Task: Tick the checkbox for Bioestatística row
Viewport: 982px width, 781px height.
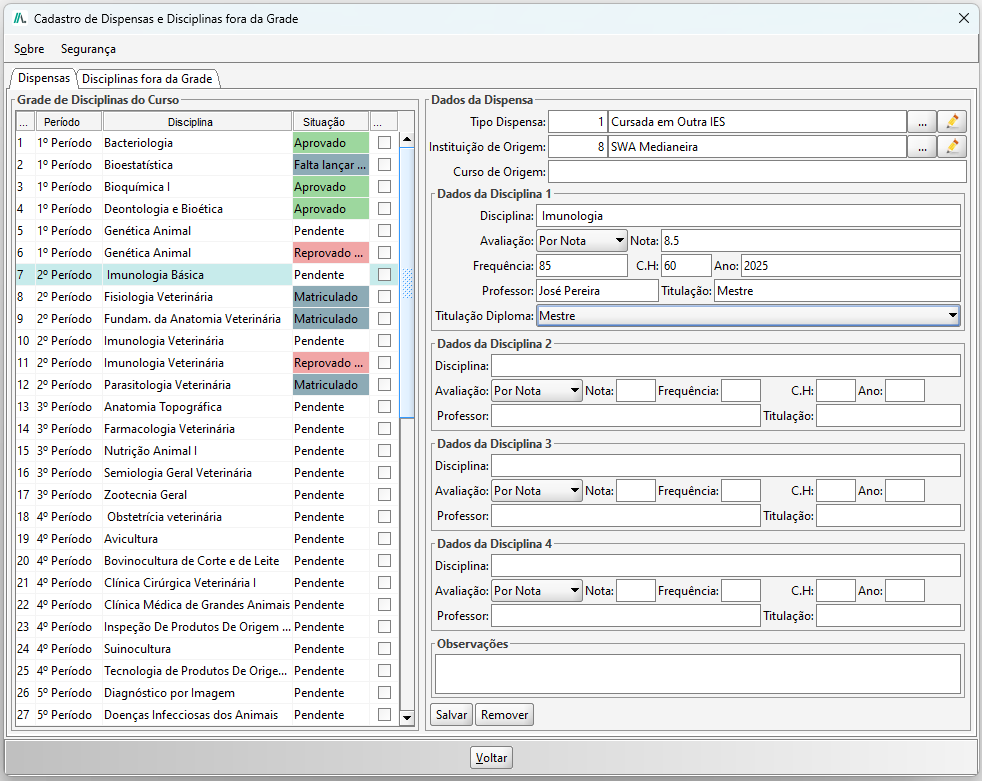Action: [x=385, y=165]
